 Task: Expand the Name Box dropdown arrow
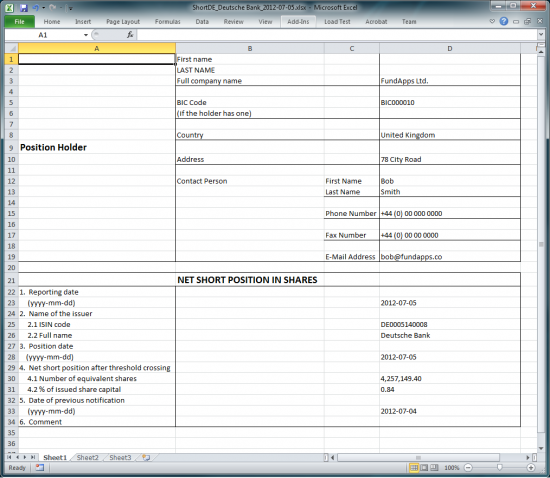pos(86,35)
